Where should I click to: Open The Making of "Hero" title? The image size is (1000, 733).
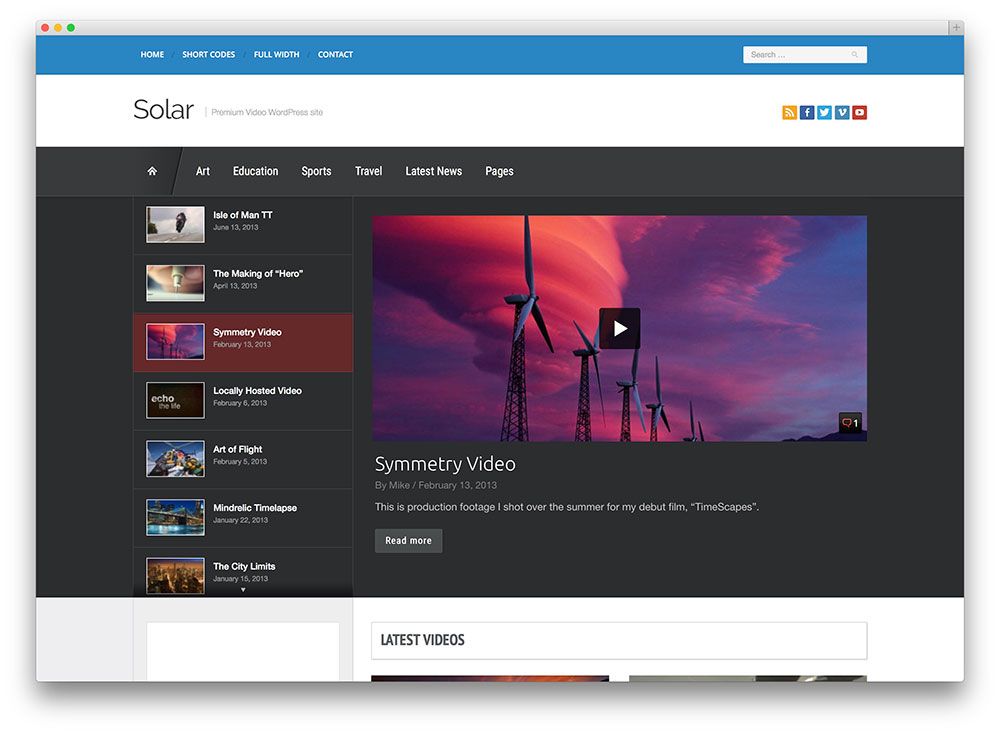[x=258, y=274]
